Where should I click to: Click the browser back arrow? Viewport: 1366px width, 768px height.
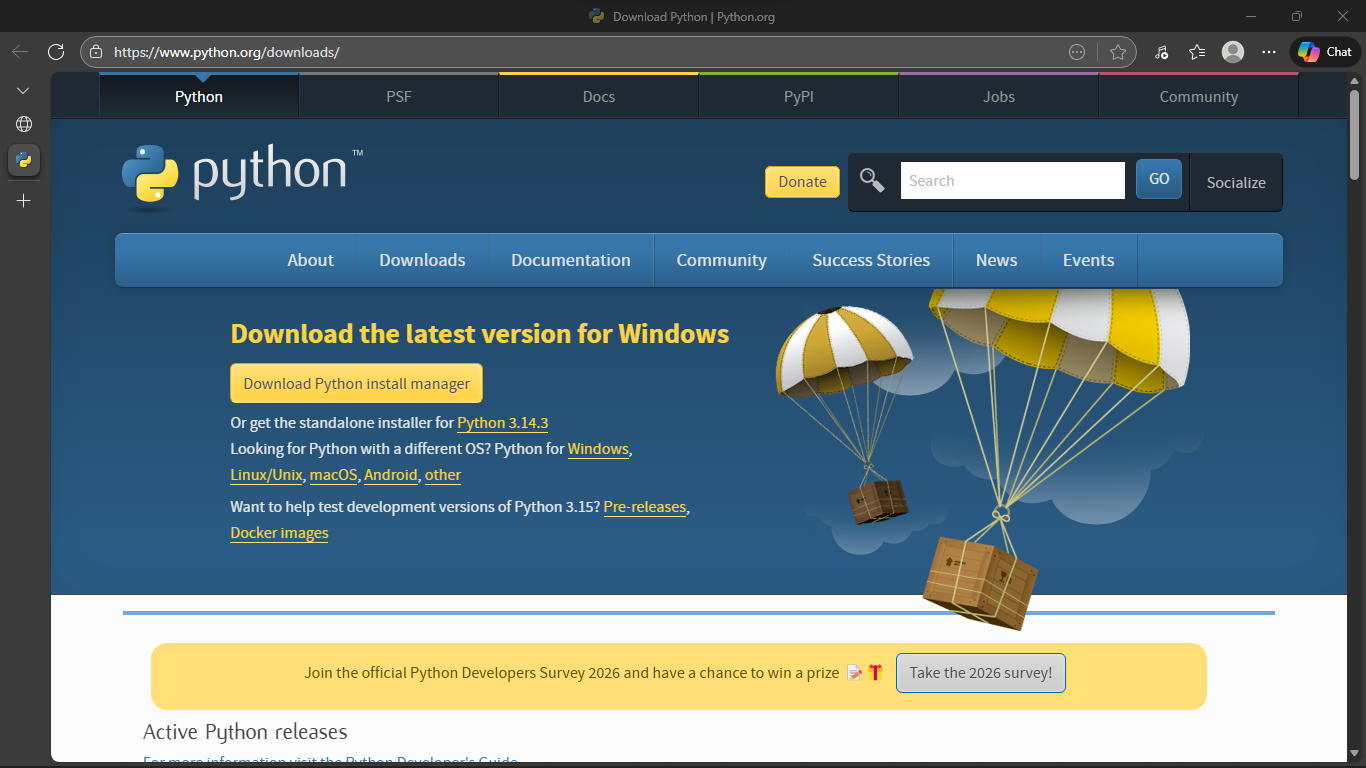pos(20,52)
